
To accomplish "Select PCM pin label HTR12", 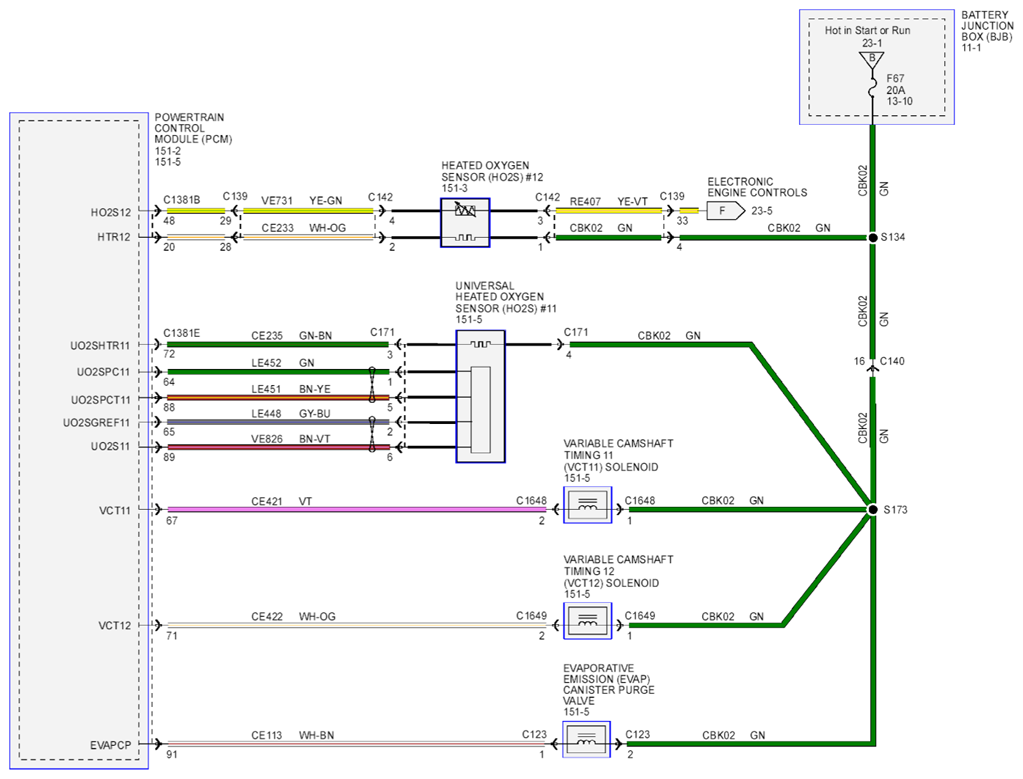I will pyautogui.click(x=114, y=237).
